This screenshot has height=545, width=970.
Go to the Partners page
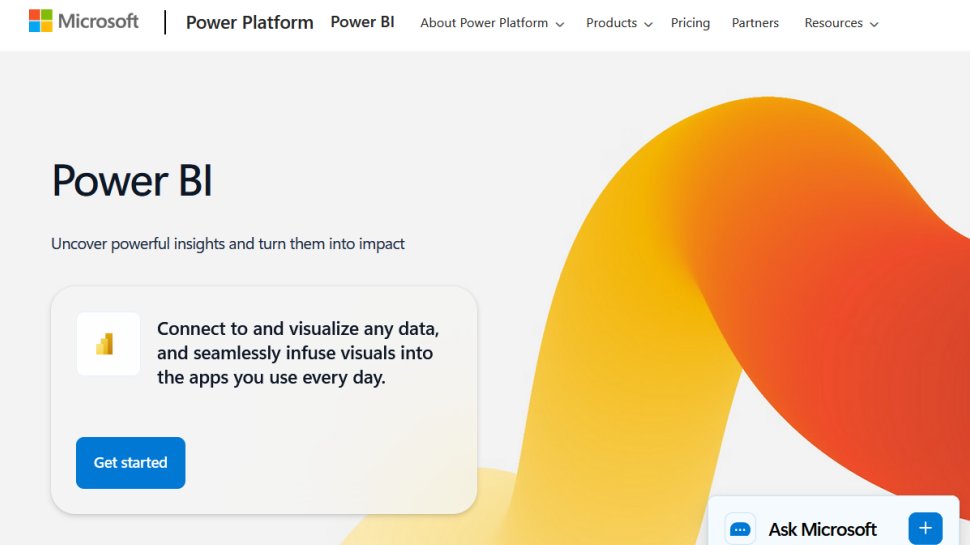(755, 23)
